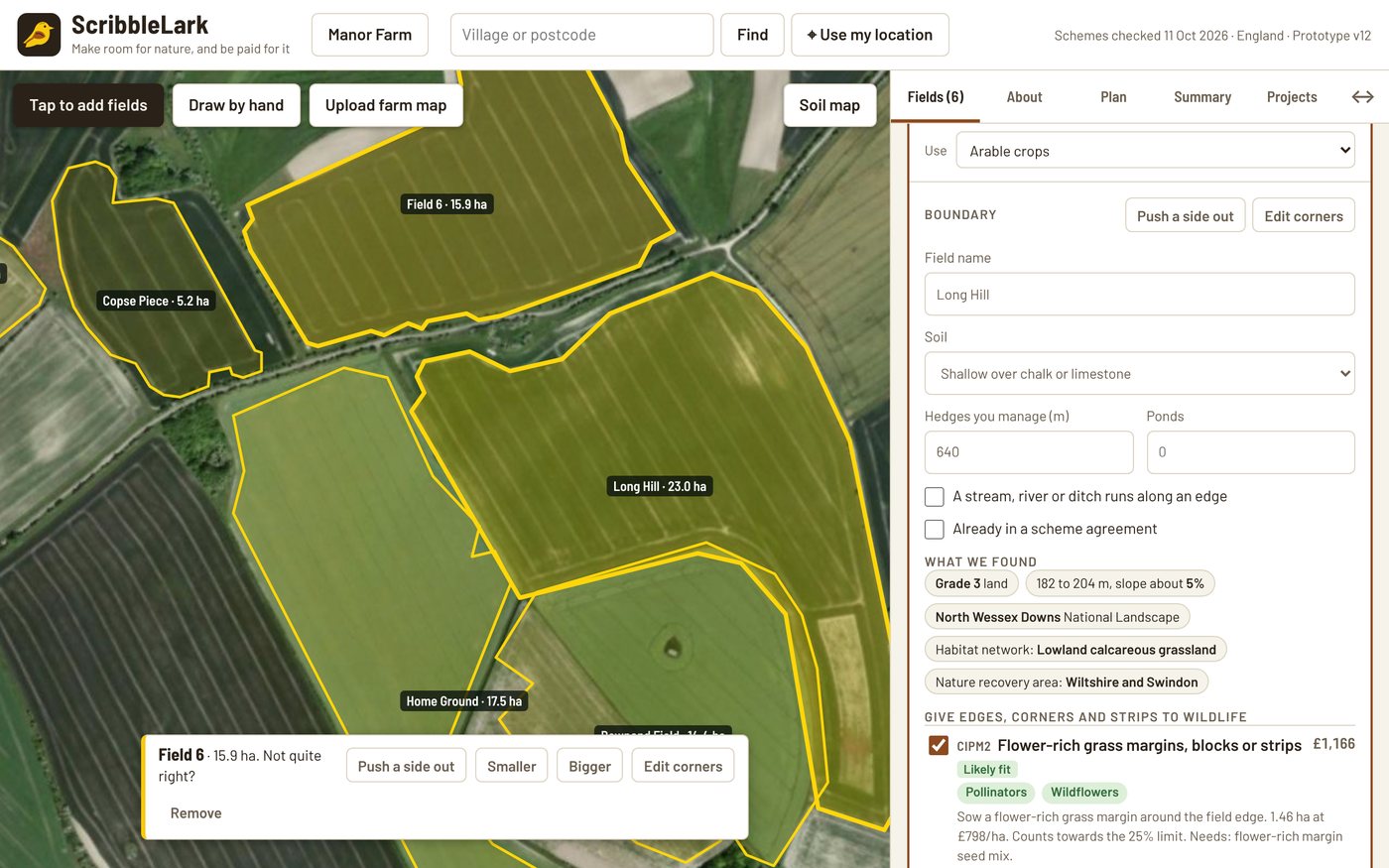Open the Use dropdown showing Arable crops
Screen dimensions: 1389x868
pyautogui.click(x=1155, y=151)
